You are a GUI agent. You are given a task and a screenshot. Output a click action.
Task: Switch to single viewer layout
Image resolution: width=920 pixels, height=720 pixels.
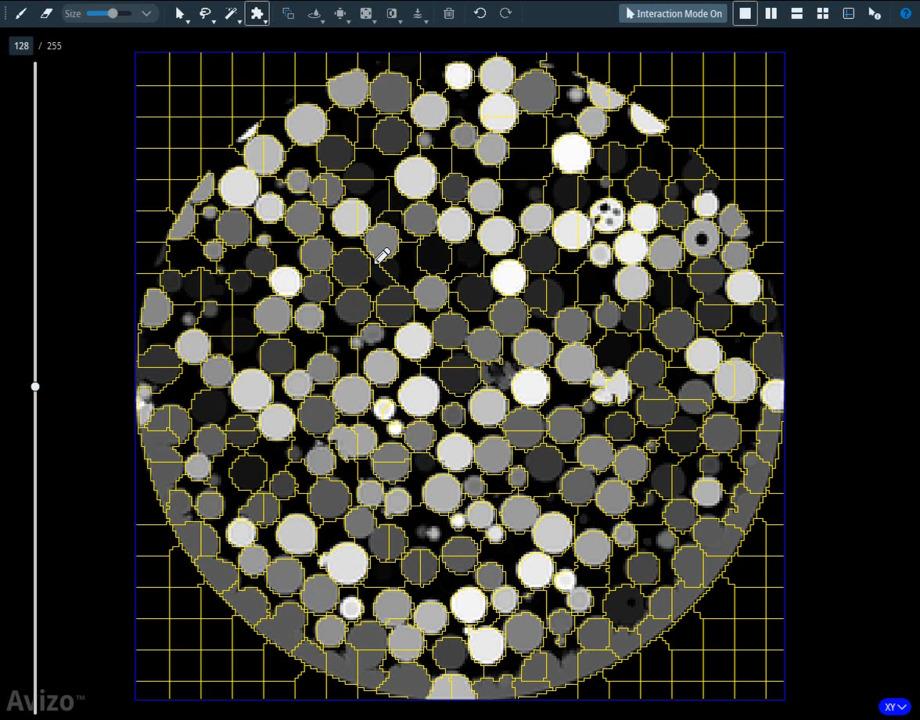click(x=745, y=14)
